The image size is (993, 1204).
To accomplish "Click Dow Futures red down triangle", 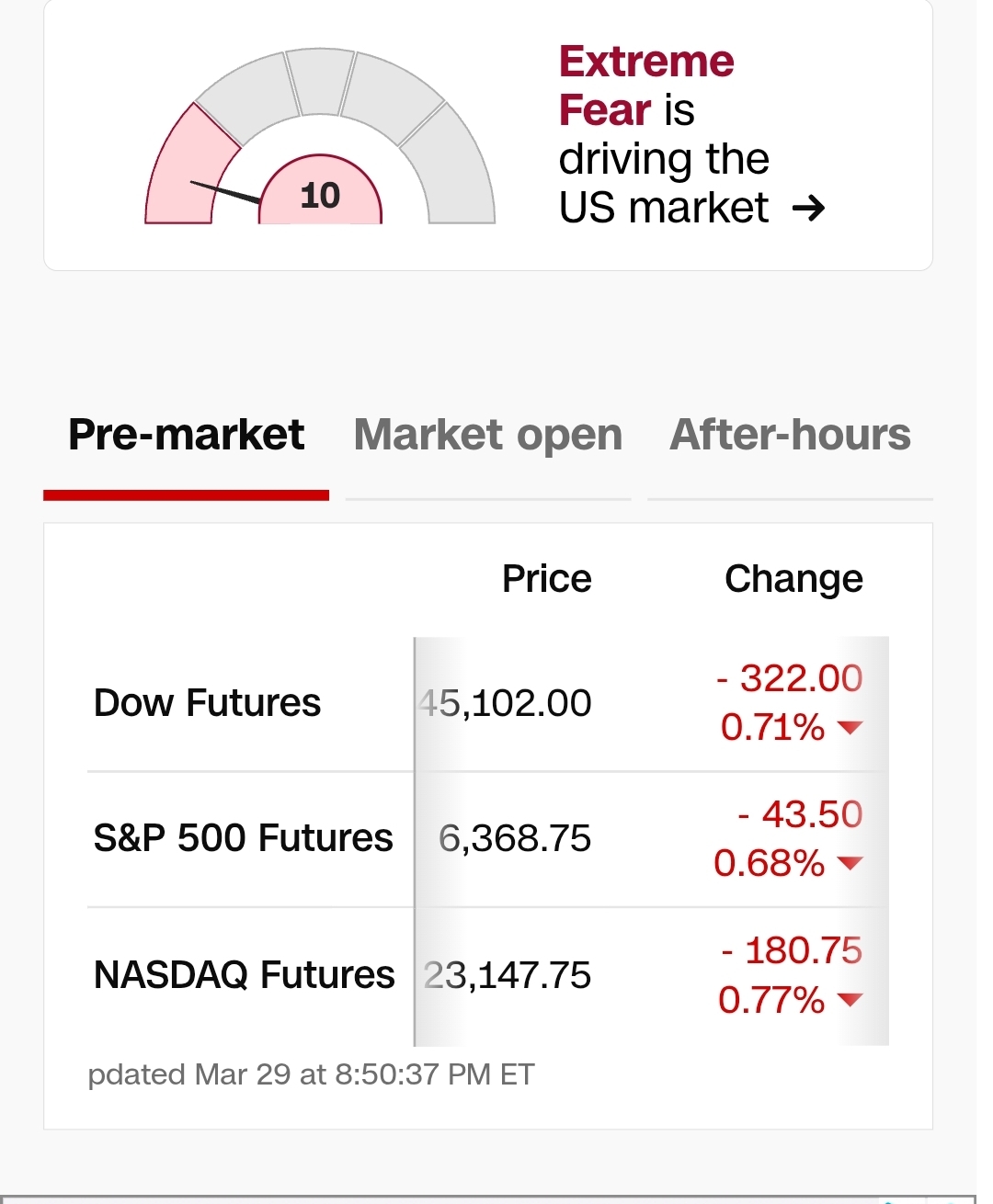I will coord(850,728).
